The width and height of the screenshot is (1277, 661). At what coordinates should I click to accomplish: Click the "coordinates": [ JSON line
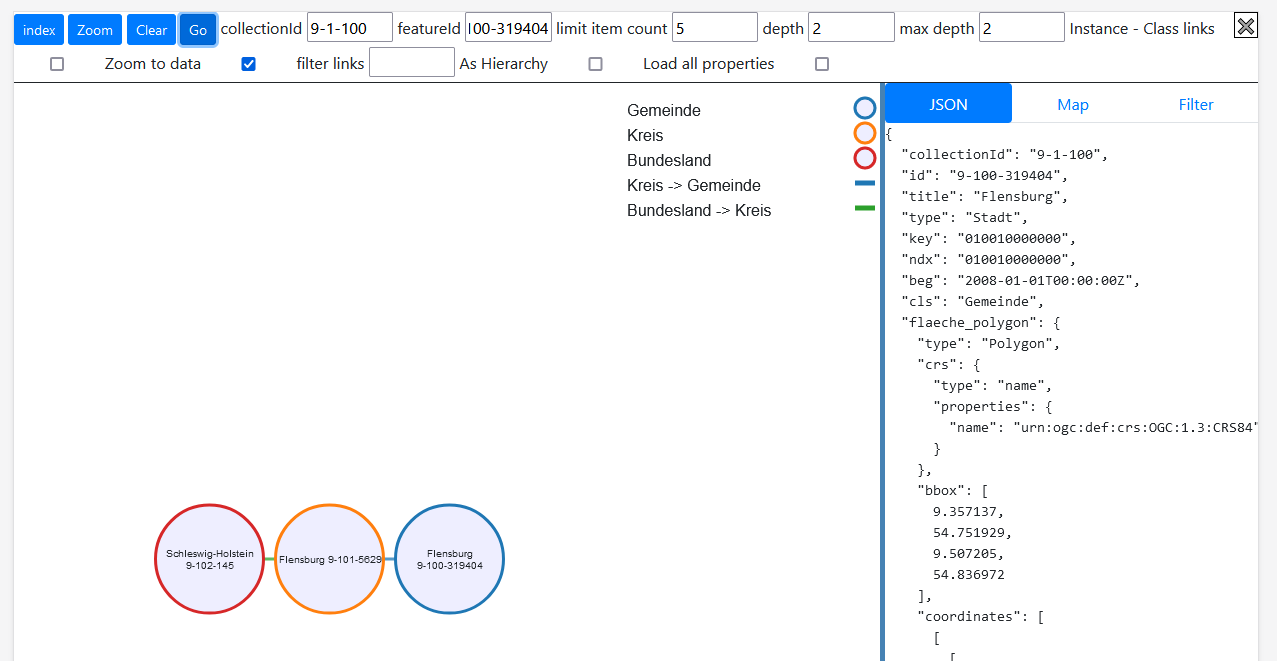pos(981,616)
